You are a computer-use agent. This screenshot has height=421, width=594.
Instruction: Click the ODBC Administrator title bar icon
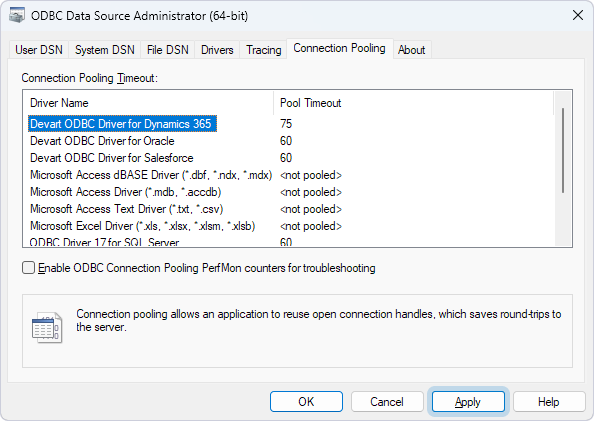(17, 16)
